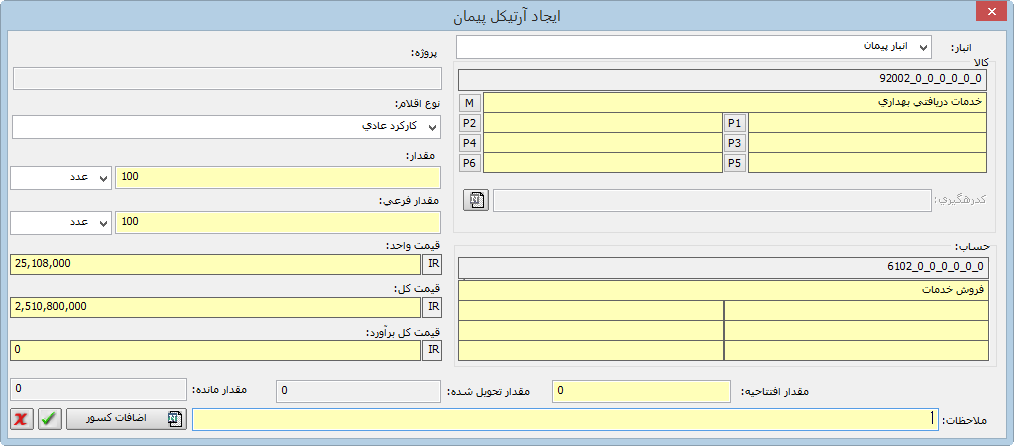Click the document icon next to کدرهگیری field
The image size is (1014, 446).
point(475,200)
